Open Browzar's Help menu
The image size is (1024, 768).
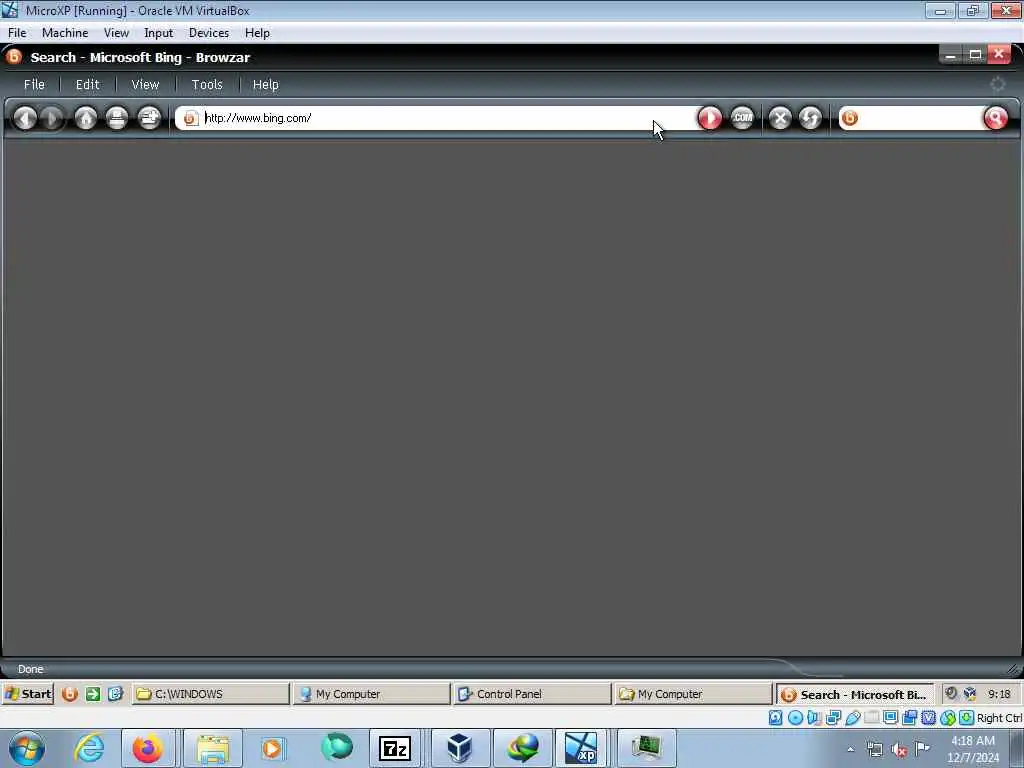click(x=266, y=84)
